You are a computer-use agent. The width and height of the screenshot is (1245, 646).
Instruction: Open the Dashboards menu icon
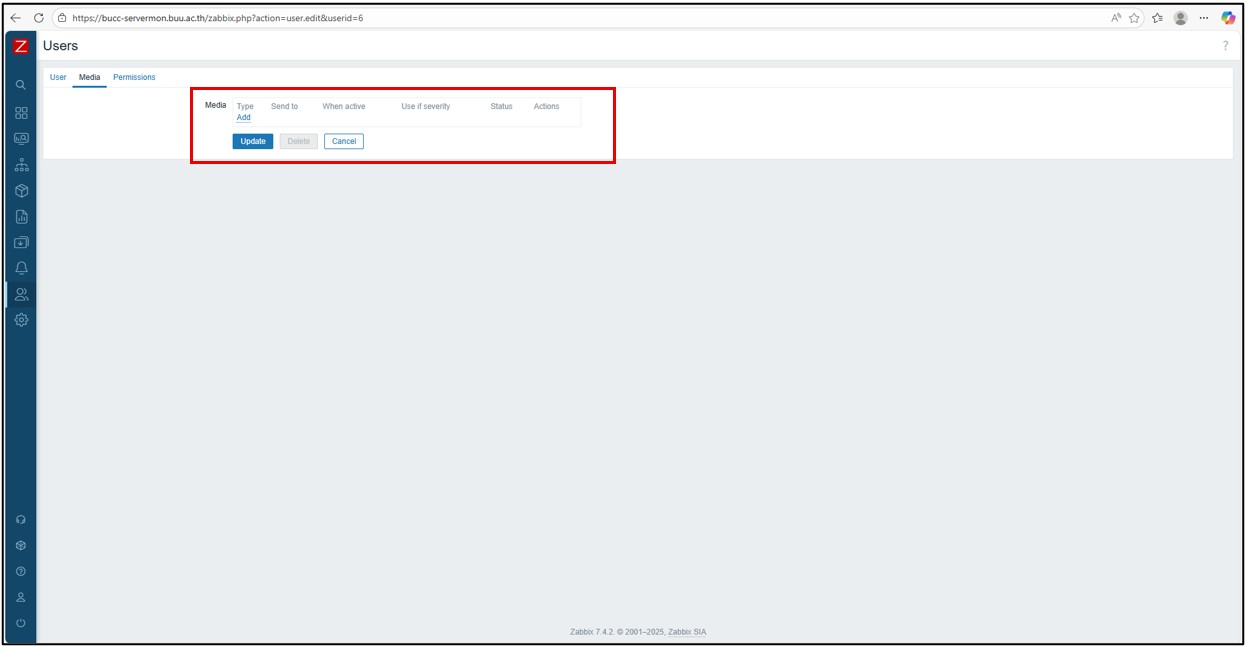21,113
